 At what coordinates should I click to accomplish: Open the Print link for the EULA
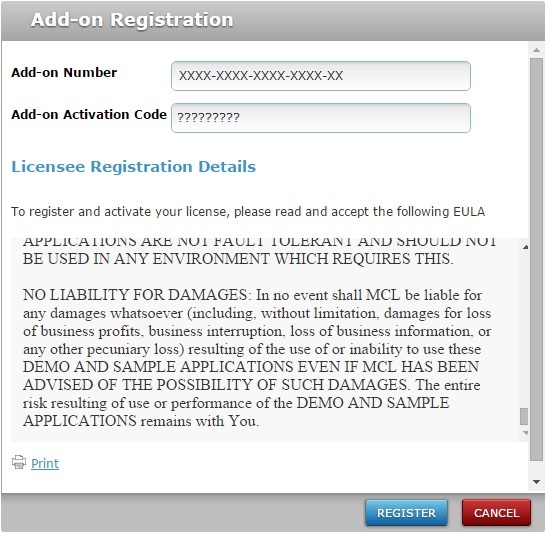(x=45, y=463)
